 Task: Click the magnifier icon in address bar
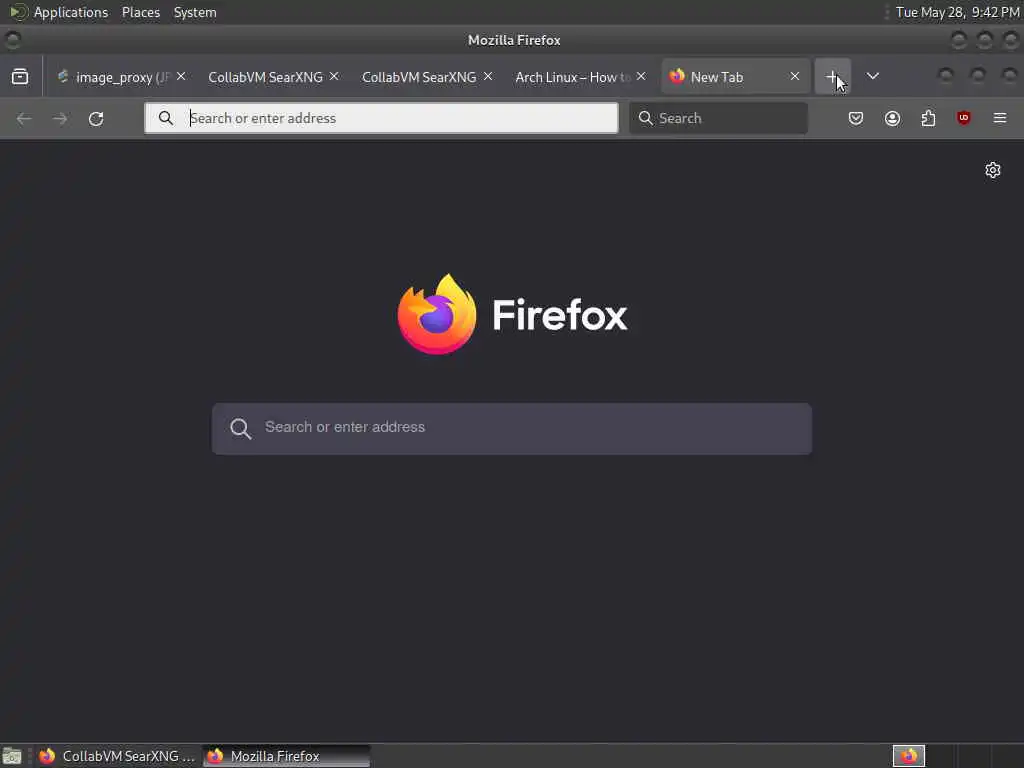pyautogui.click(x=166, y=118)
